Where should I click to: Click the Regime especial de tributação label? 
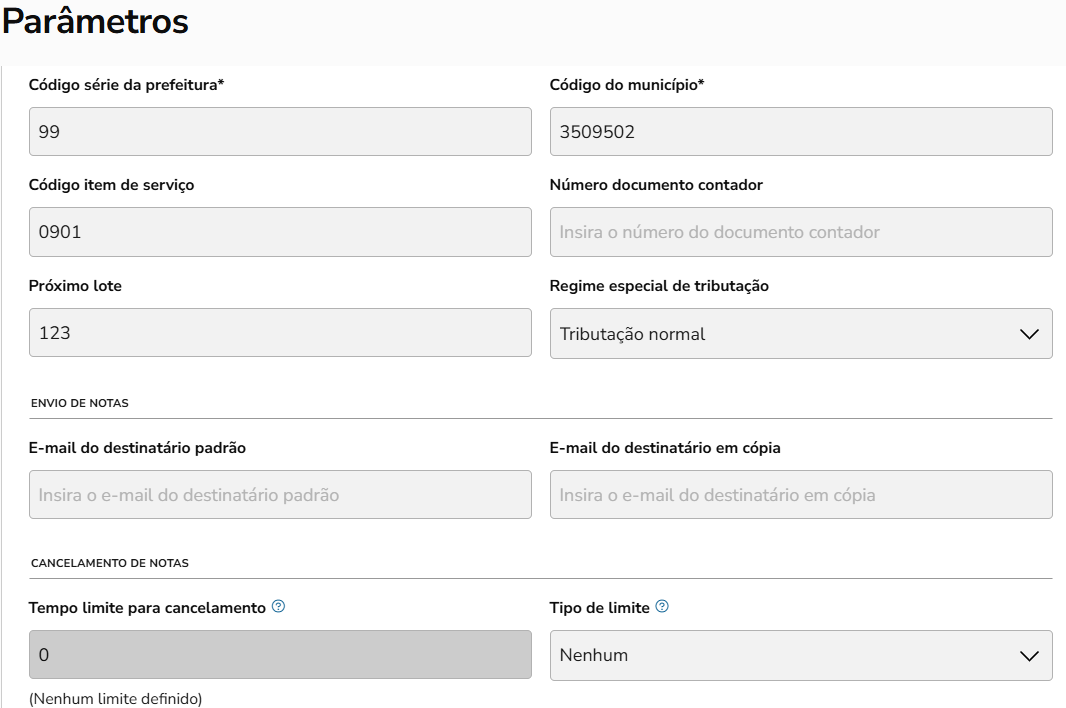pyautogui.click(x=659, y=286)
